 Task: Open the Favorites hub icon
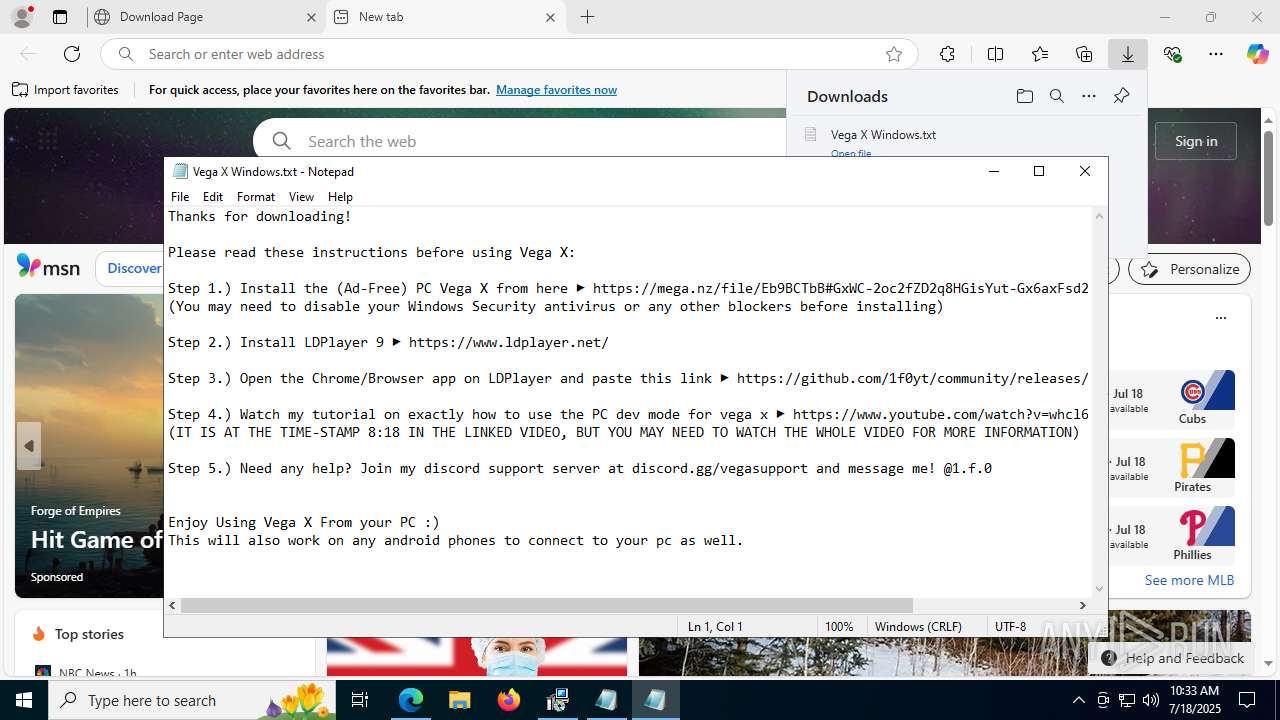click(x=1040, y=54)
